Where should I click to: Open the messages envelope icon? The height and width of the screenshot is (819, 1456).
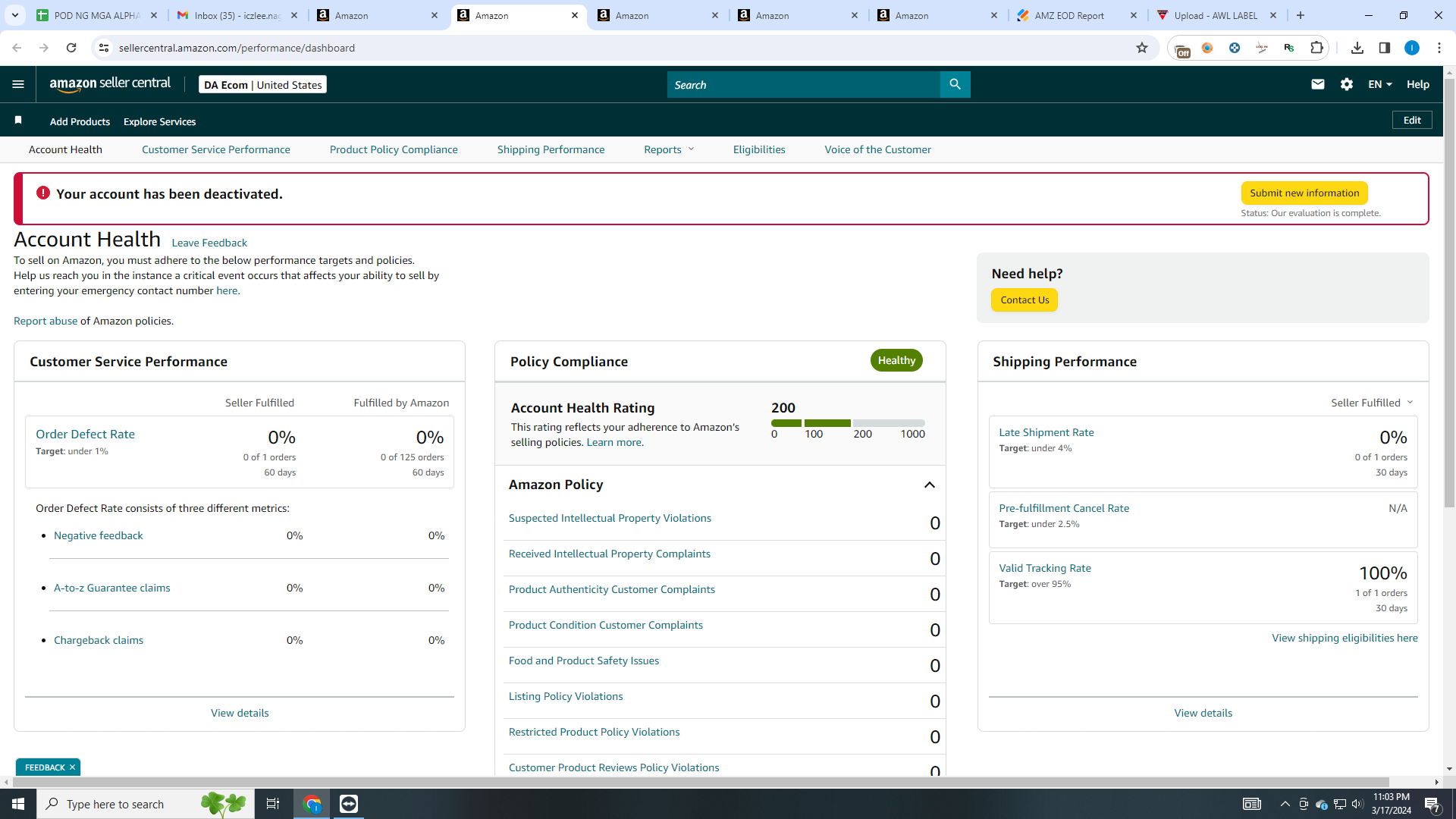pos(1318,84)
